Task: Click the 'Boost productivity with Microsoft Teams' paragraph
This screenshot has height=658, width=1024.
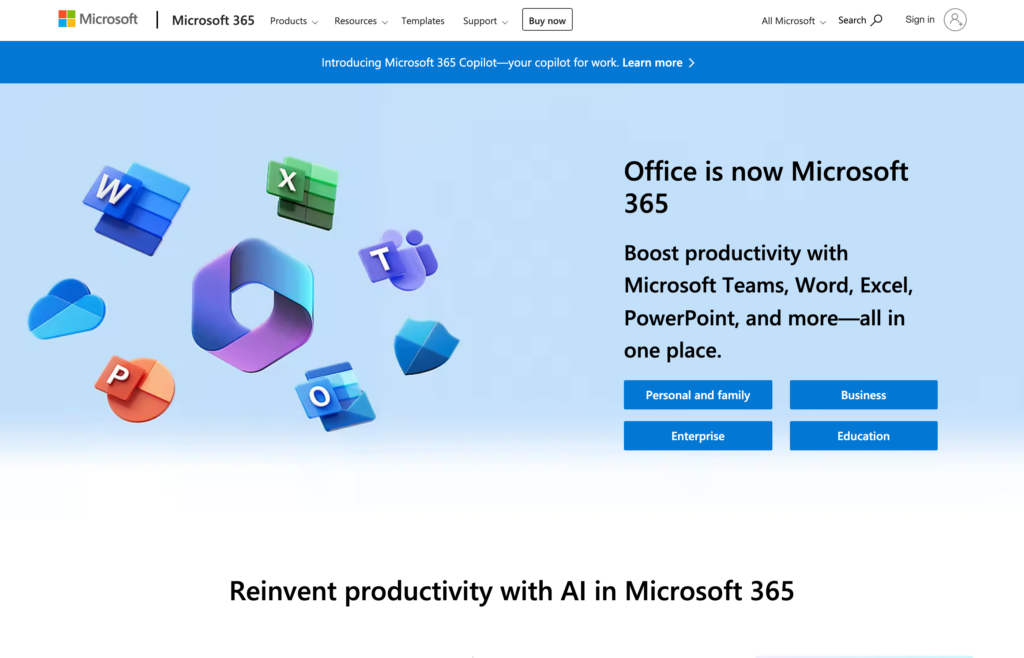Action: point(769,302)
